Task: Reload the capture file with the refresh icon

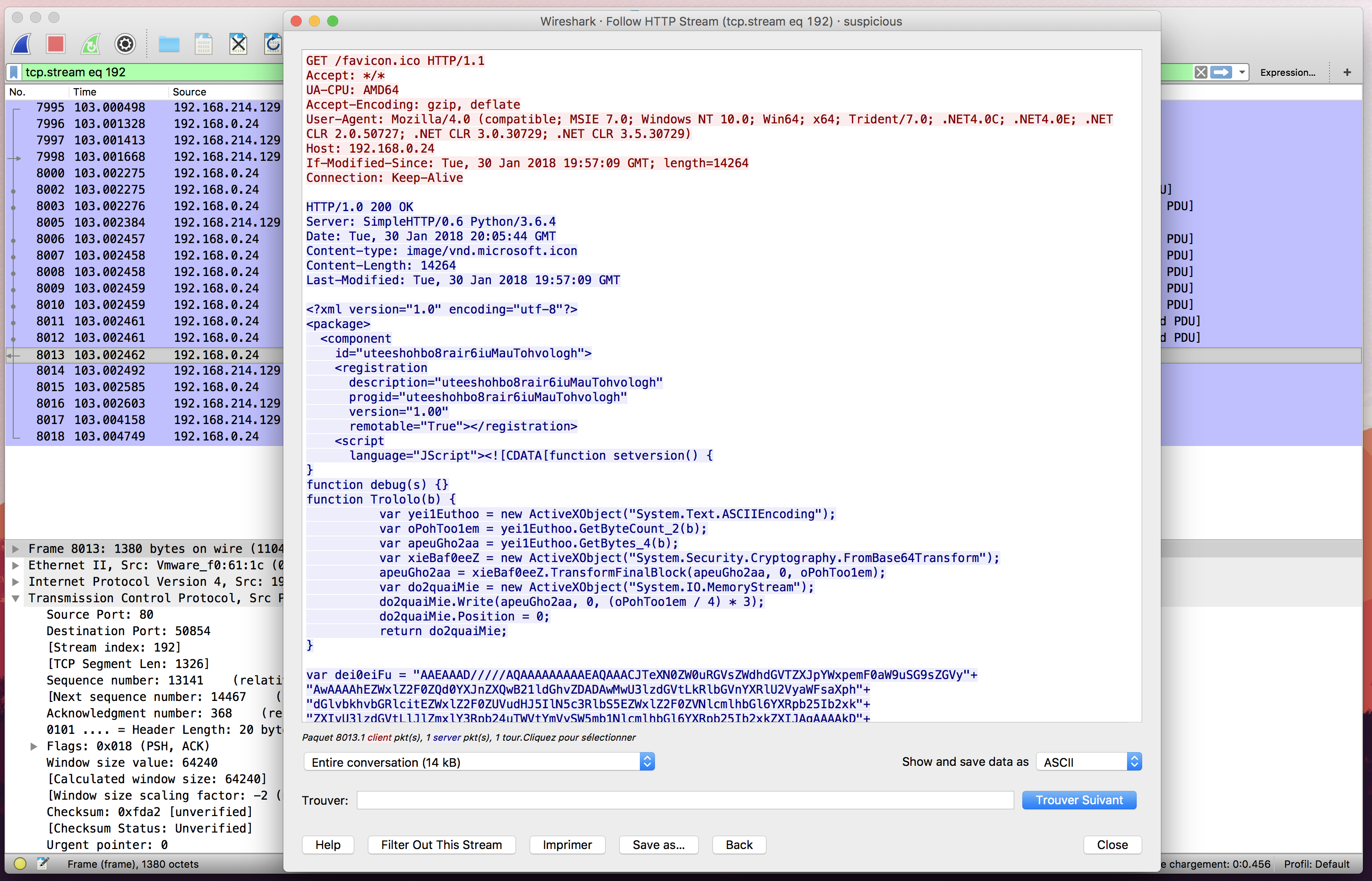Action: click(273, 43)
